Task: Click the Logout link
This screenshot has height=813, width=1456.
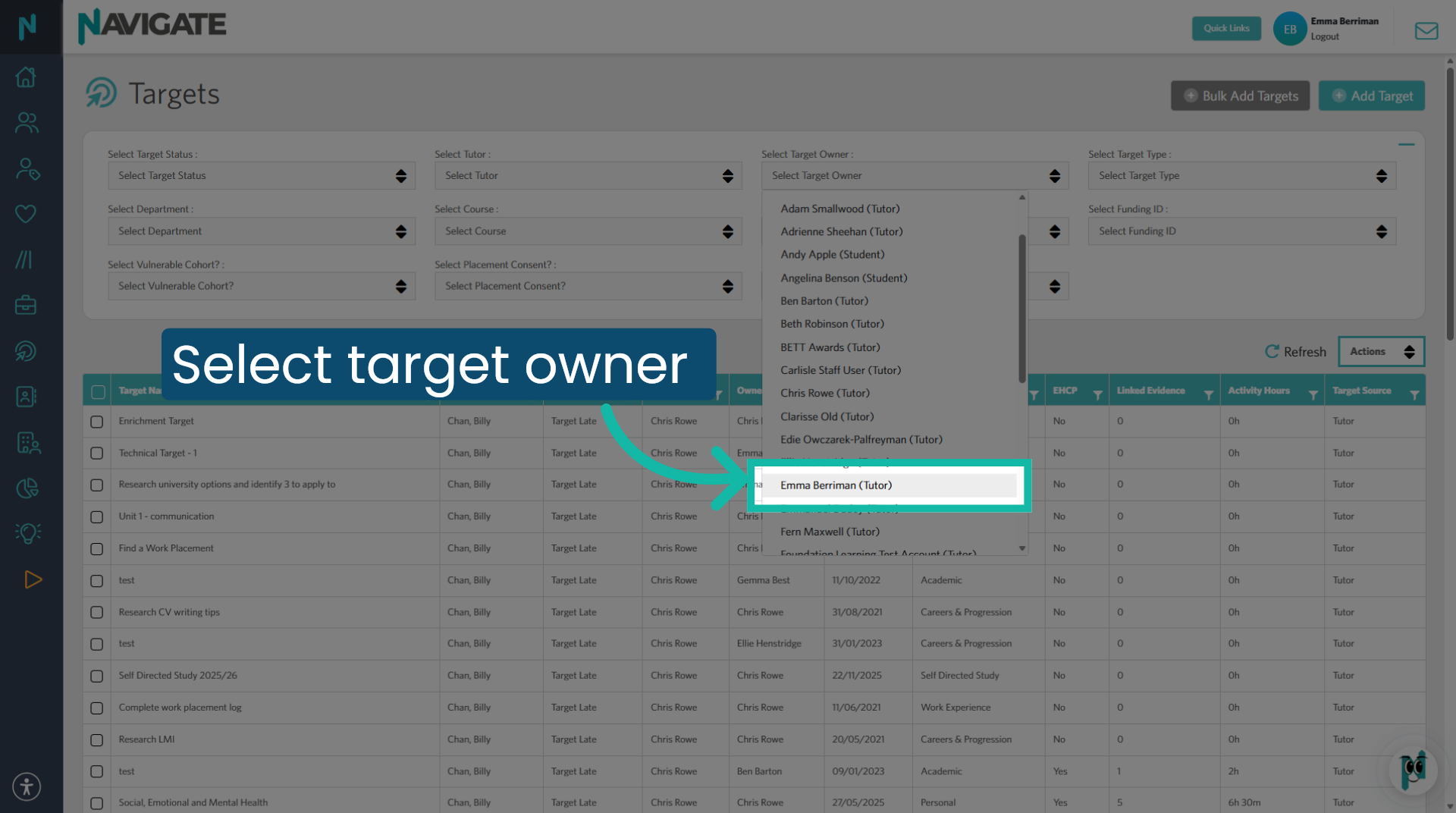Action: [1325, 37]
